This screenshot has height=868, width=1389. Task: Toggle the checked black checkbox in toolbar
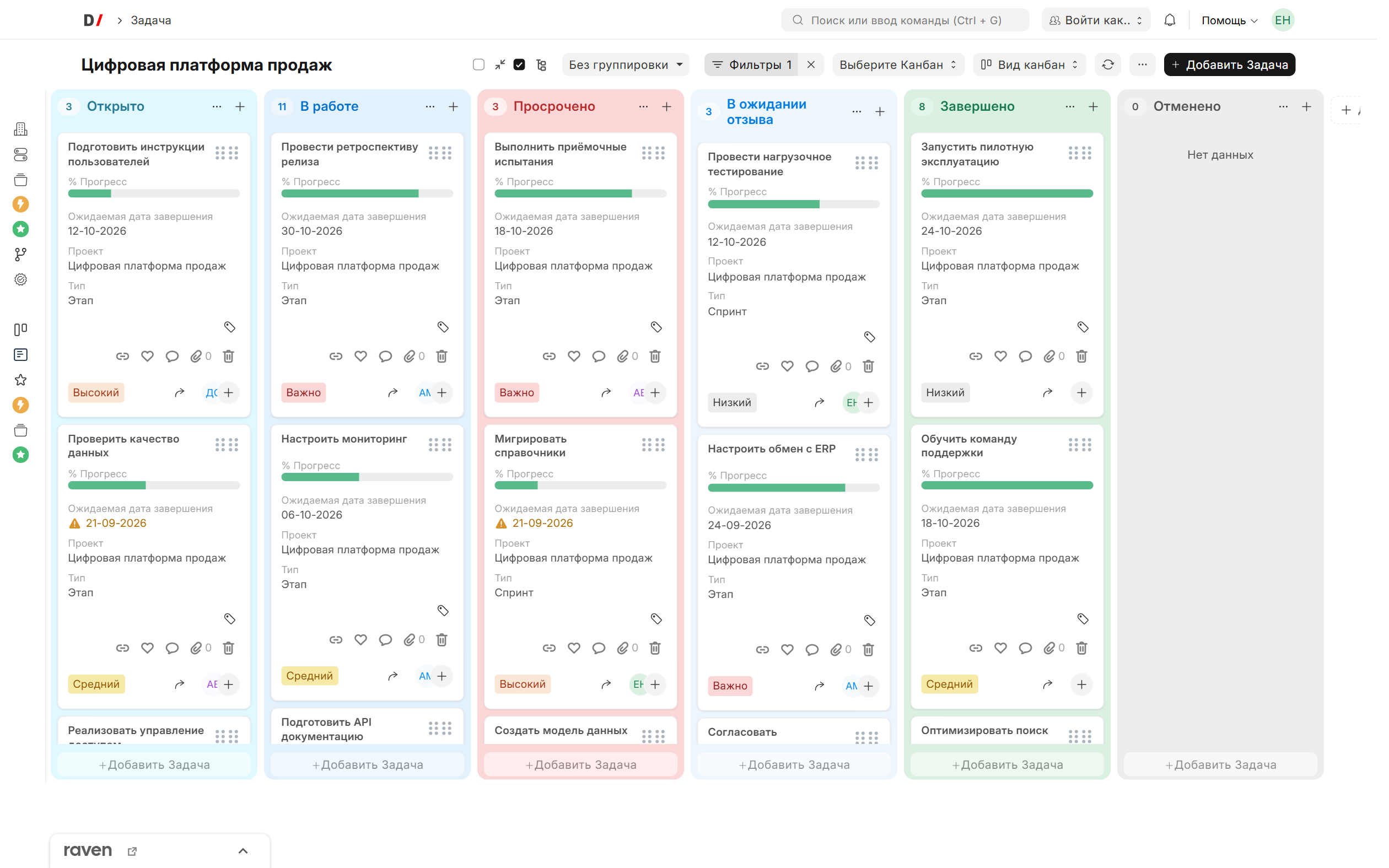point(519,64)
